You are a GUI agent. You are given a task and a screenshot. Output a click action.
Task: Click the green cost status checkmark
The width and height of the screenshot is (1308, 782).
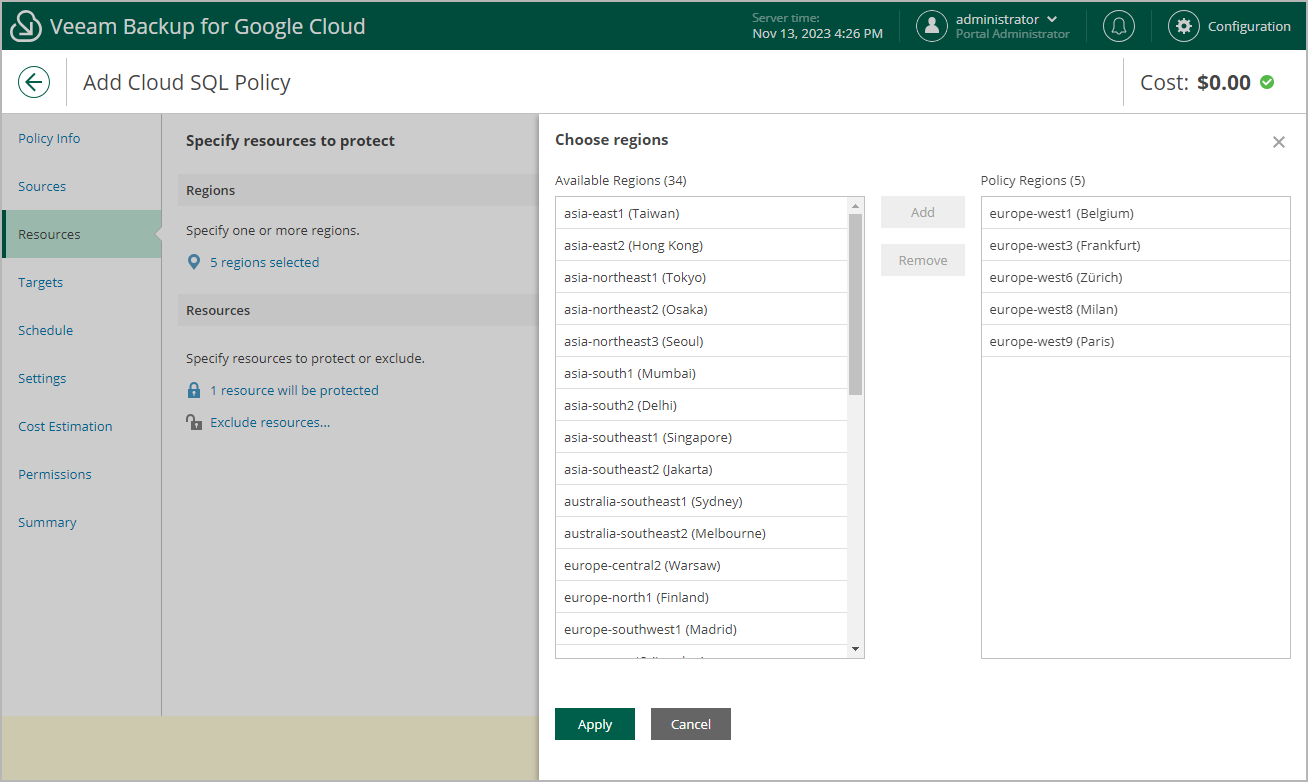[1267, 82]
